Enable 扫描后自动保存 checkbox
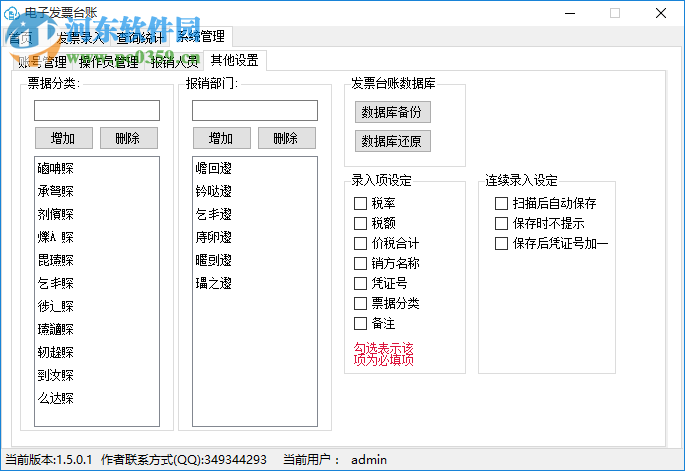 [501, 203]
